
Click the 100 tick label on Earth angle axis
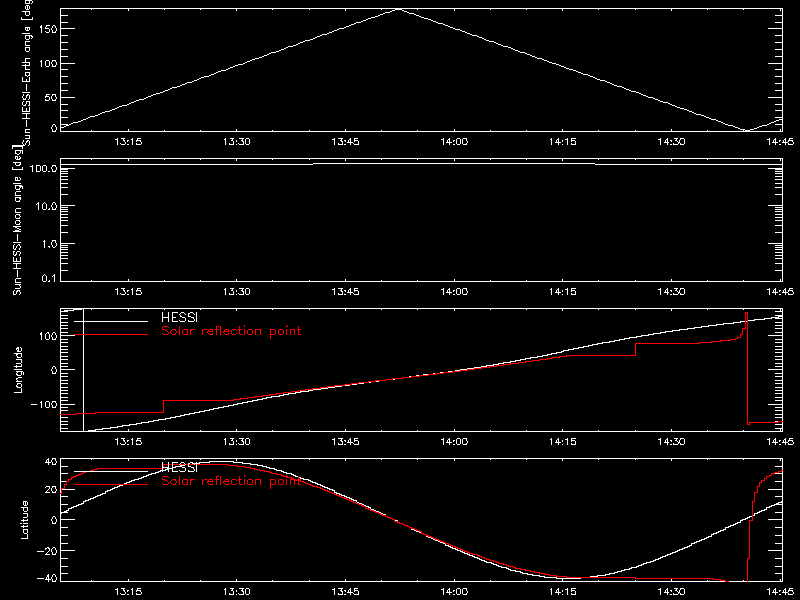[48, 63]
